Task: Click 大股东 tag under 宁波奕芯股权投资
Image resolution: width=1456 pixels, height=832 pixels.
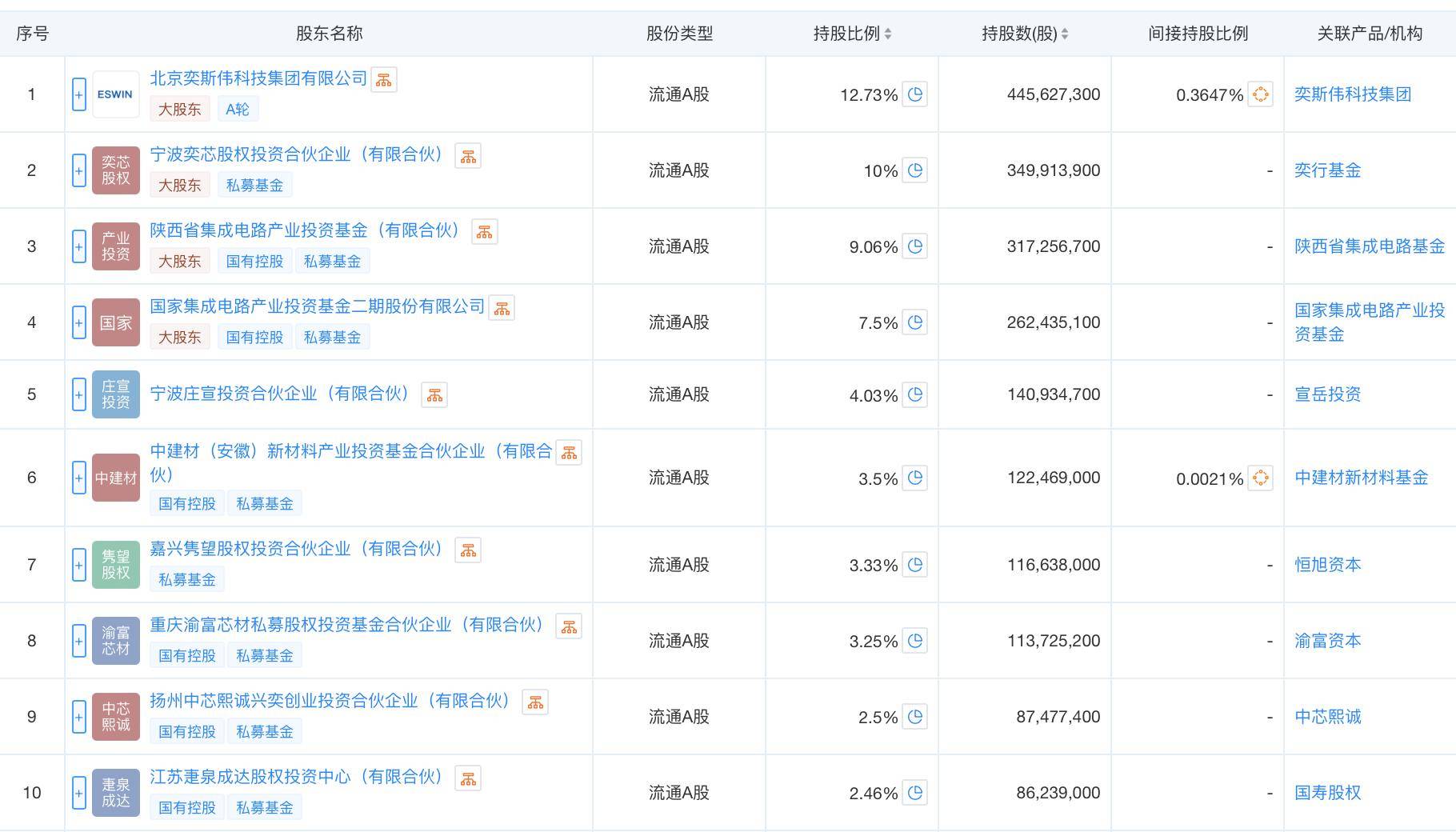Action: (x=179, y=186)
